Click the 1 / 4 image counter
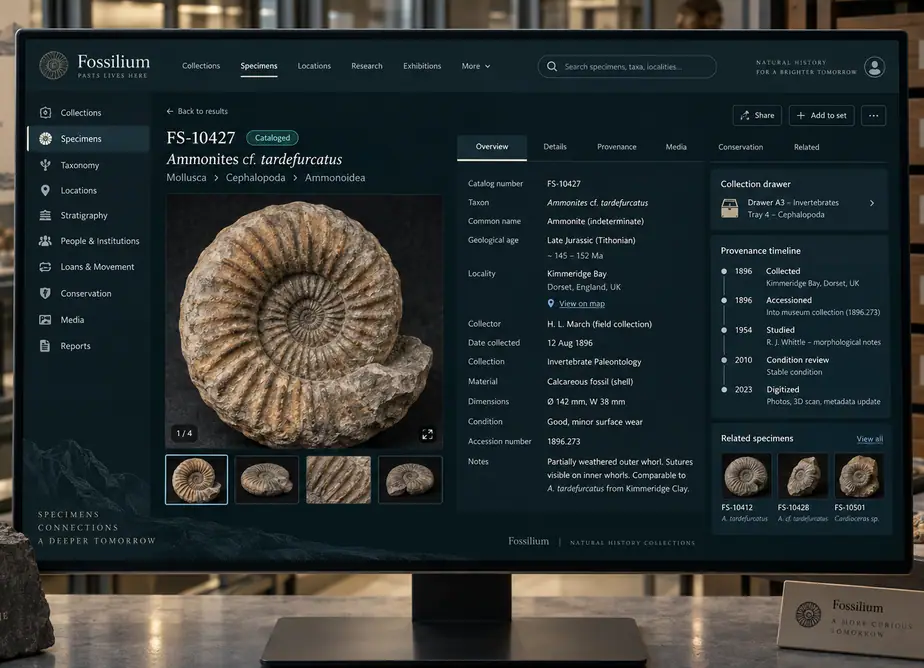Screen dimensions: 924x668 point(184,433)
